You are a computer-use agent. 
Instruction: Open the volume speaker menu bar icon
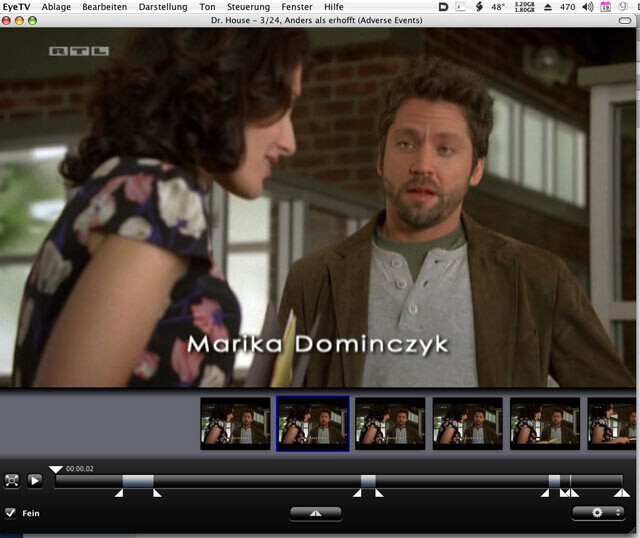588,7
